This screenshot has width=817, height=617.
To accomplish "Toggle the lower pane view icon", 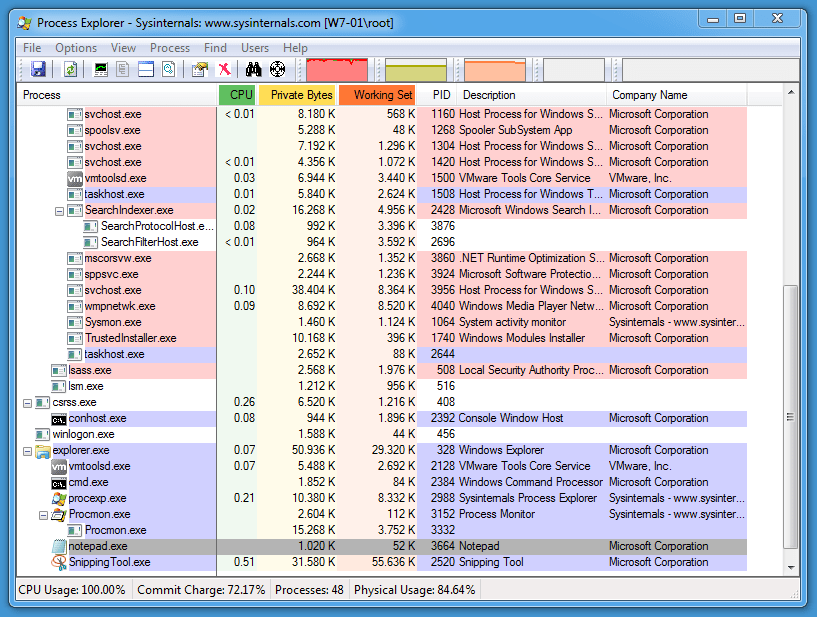I will tap(146, 69).
